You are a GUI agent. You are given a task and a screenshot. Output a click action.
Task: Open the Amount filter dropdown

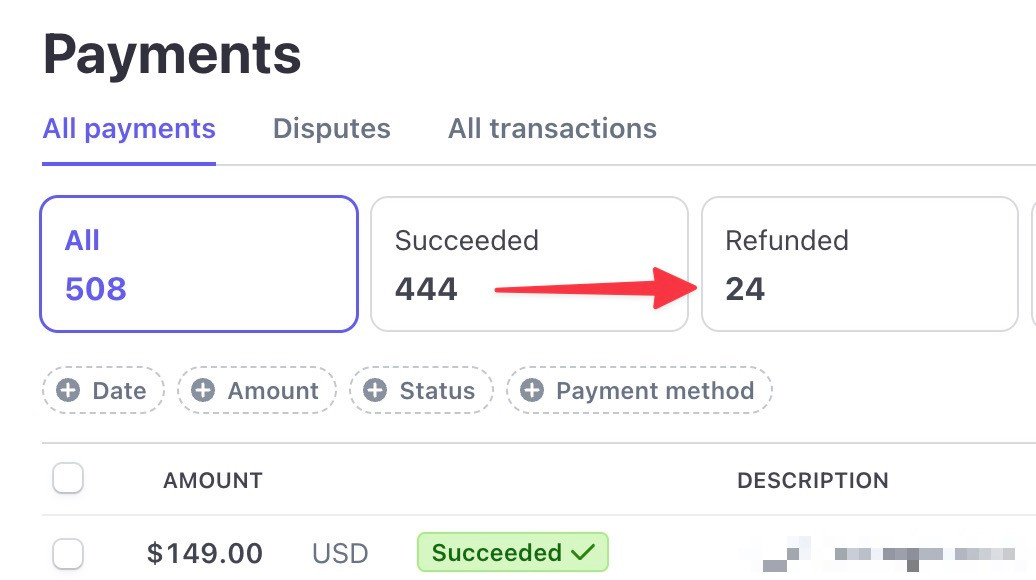(x=257, y=390)
